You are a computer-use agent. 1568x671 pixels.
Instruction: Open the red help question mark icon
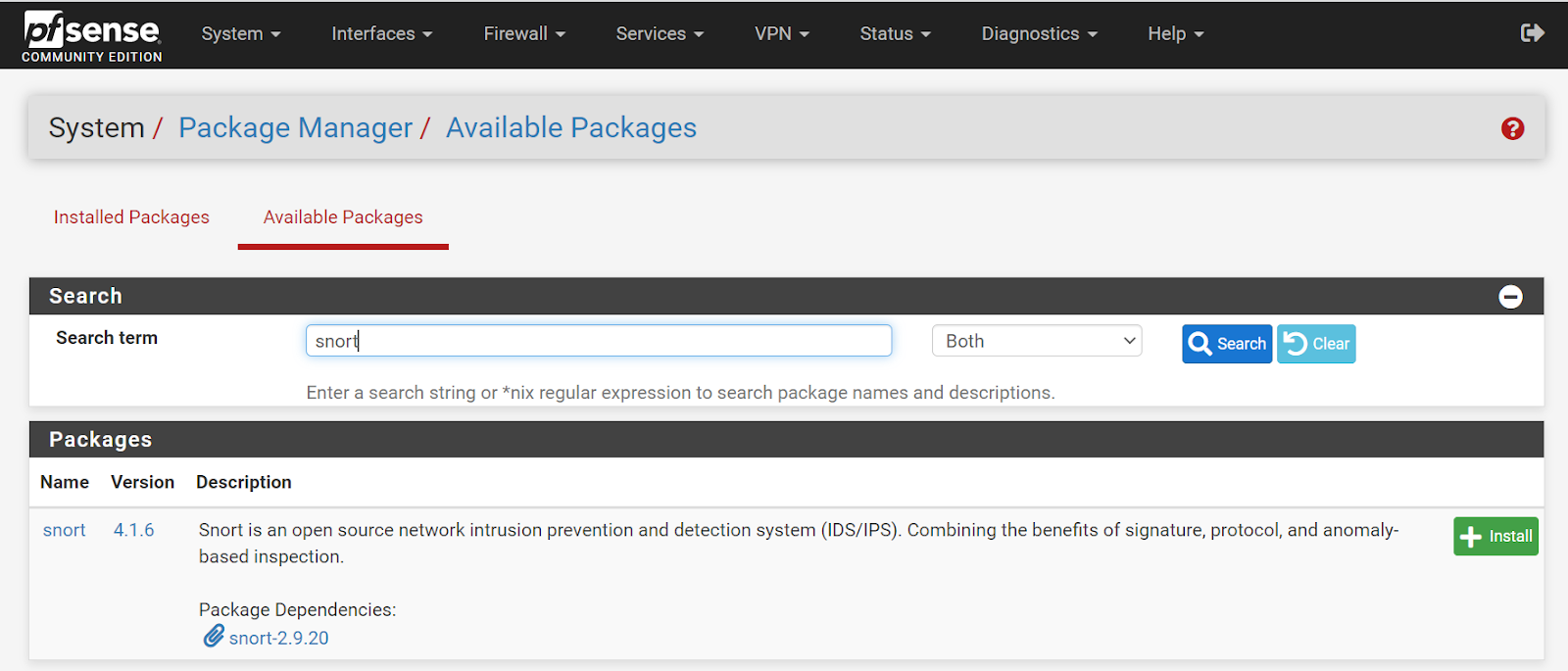[1512, 128]
